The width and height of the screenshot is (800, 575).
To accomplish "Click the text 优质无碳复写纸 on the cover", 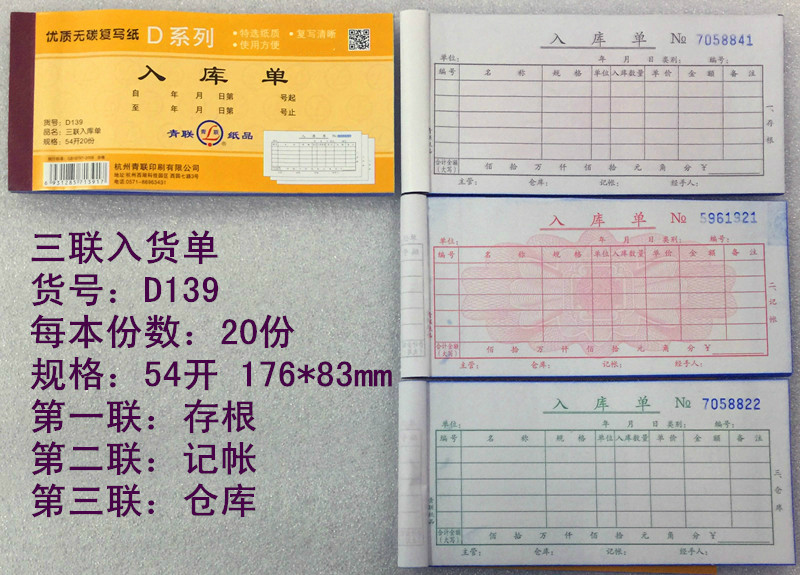I will pyautogui.click(x=92, y=35).
